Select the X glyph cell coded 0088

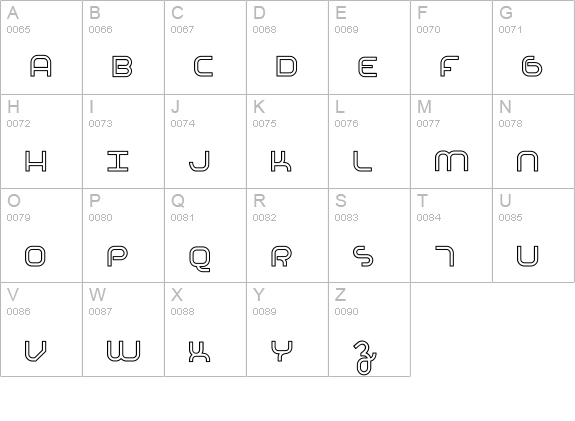[x=205, y=330]
